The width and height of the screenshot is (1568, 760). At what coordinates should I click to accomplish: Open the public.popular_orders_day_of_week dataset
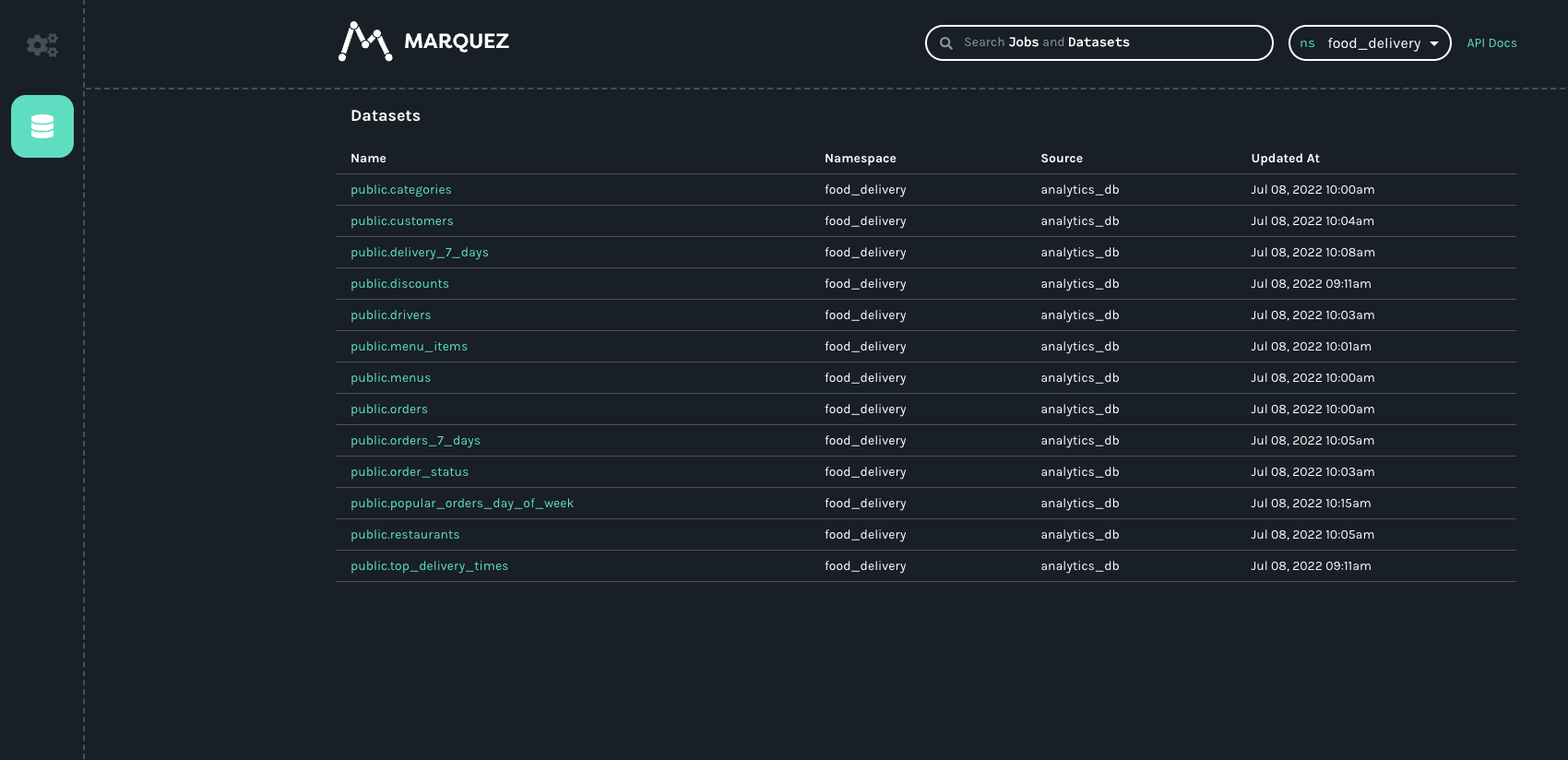[x=462, y=504]
